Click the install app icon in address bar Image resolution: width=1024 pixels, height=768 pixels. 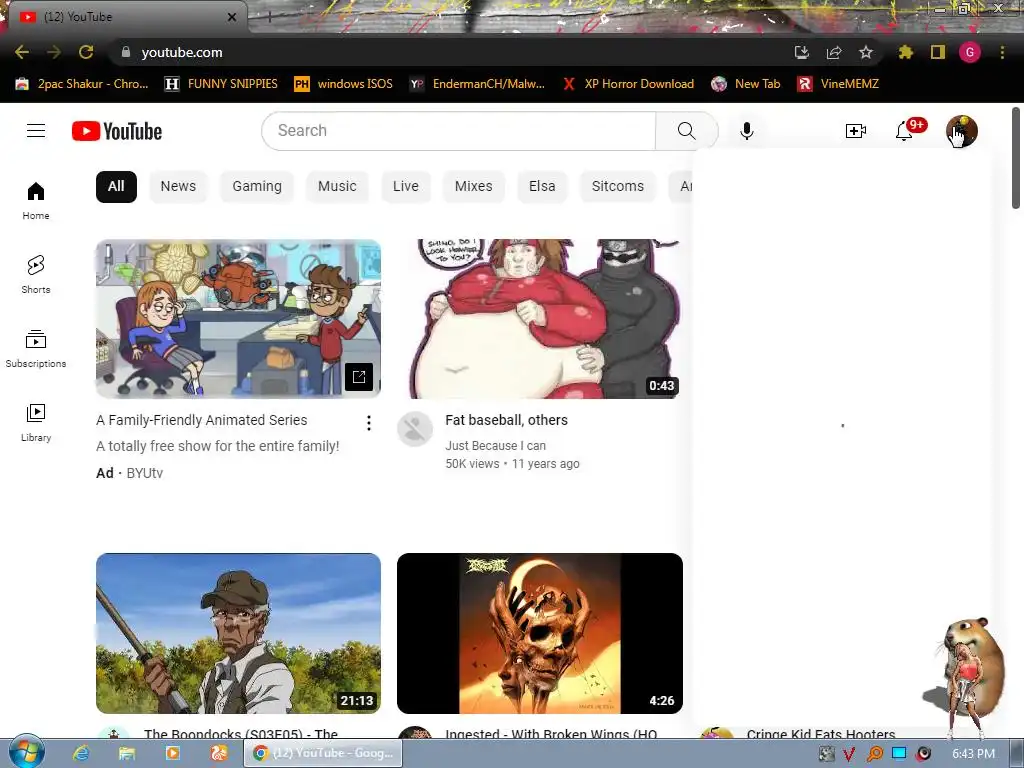(x=802, y=52)
